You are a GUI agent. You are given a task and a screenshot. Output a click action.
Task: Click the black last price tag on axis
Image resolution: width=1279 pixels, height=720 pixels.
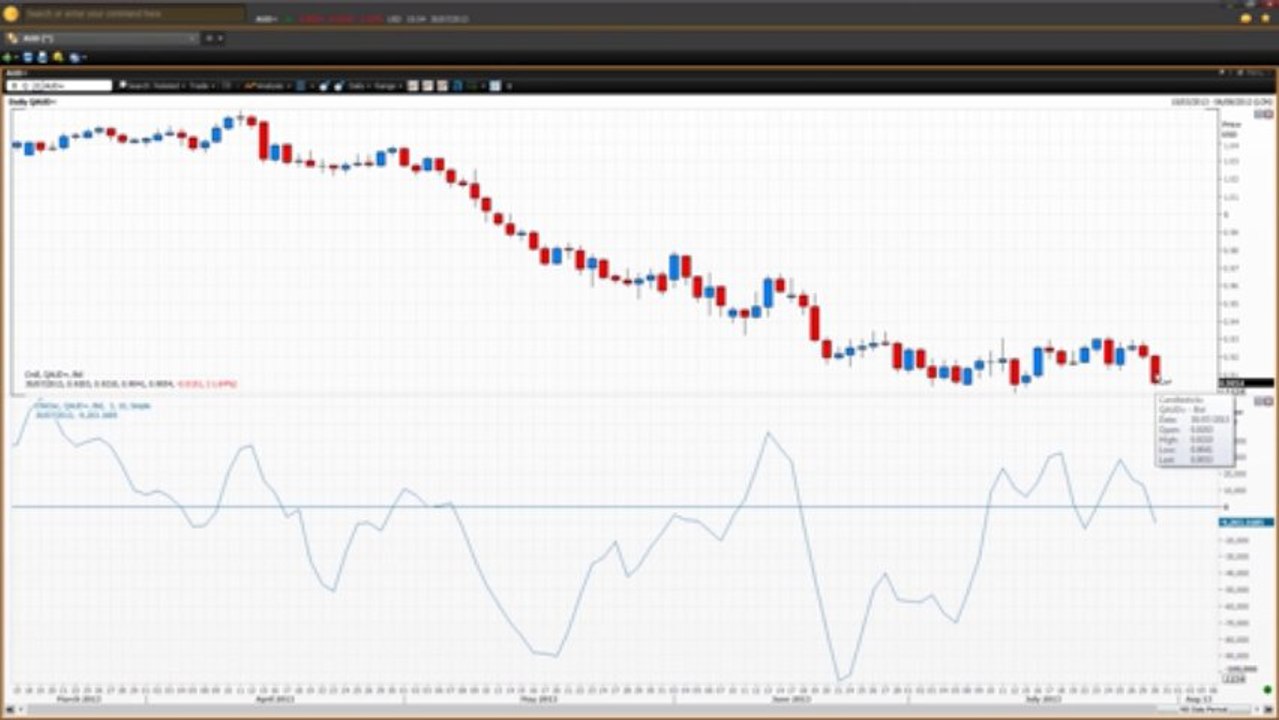coord(1245,383)
